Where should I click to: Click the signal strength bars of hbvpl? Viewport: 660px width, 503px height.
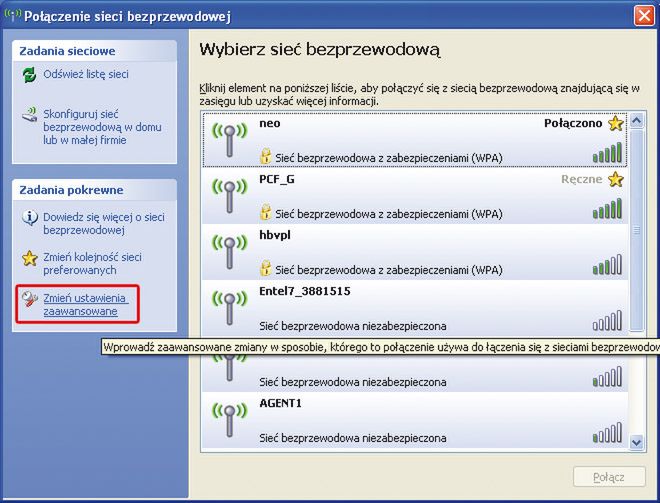click(607, 265)
